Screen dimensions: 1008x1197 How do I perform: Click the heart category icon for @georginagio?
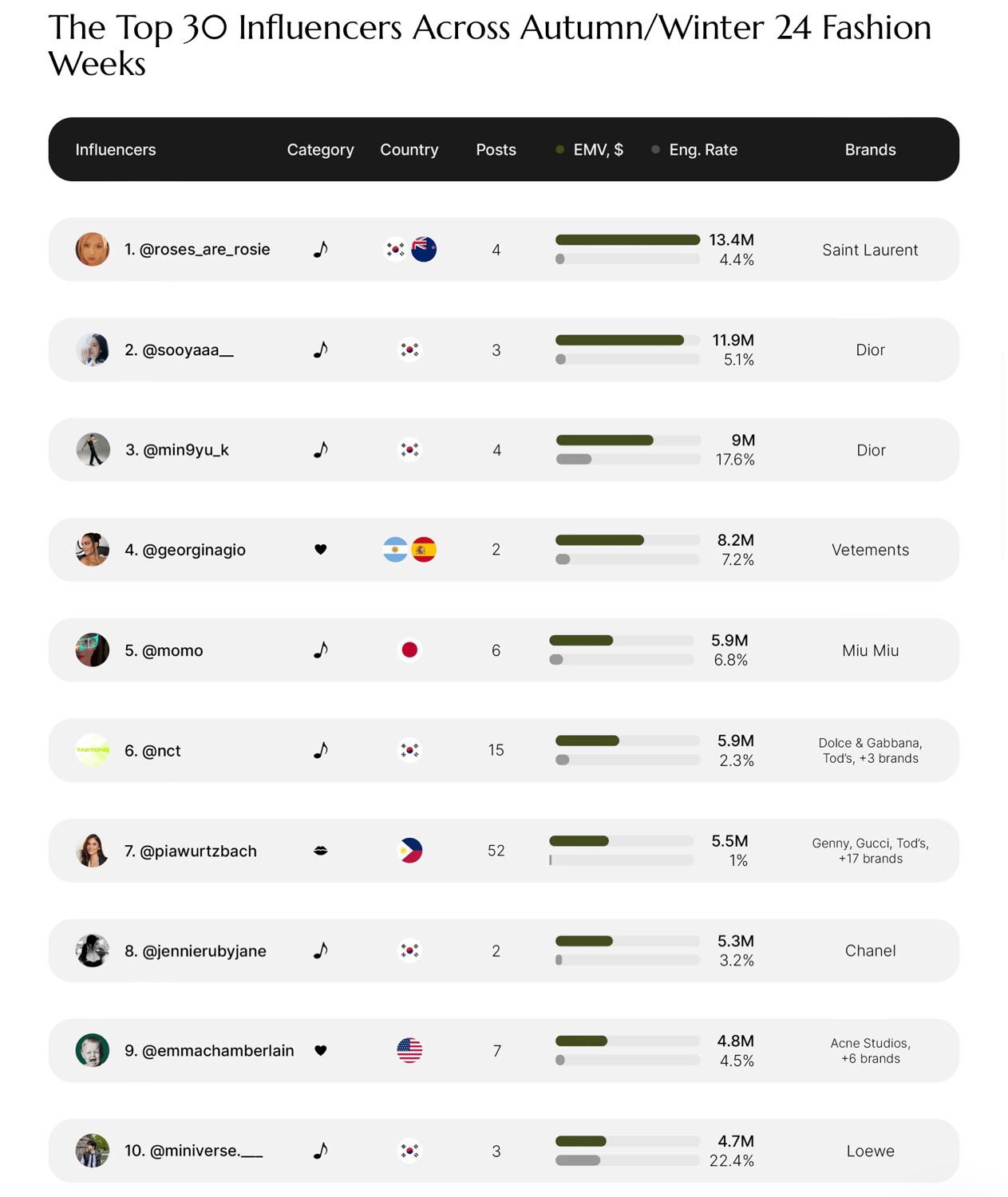321,549
